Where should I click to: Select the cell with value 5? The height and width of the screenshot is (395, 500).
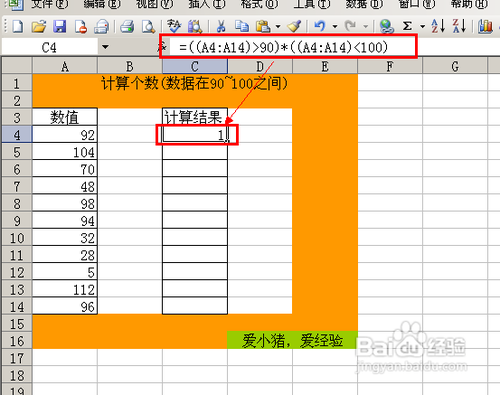[65, 272]
